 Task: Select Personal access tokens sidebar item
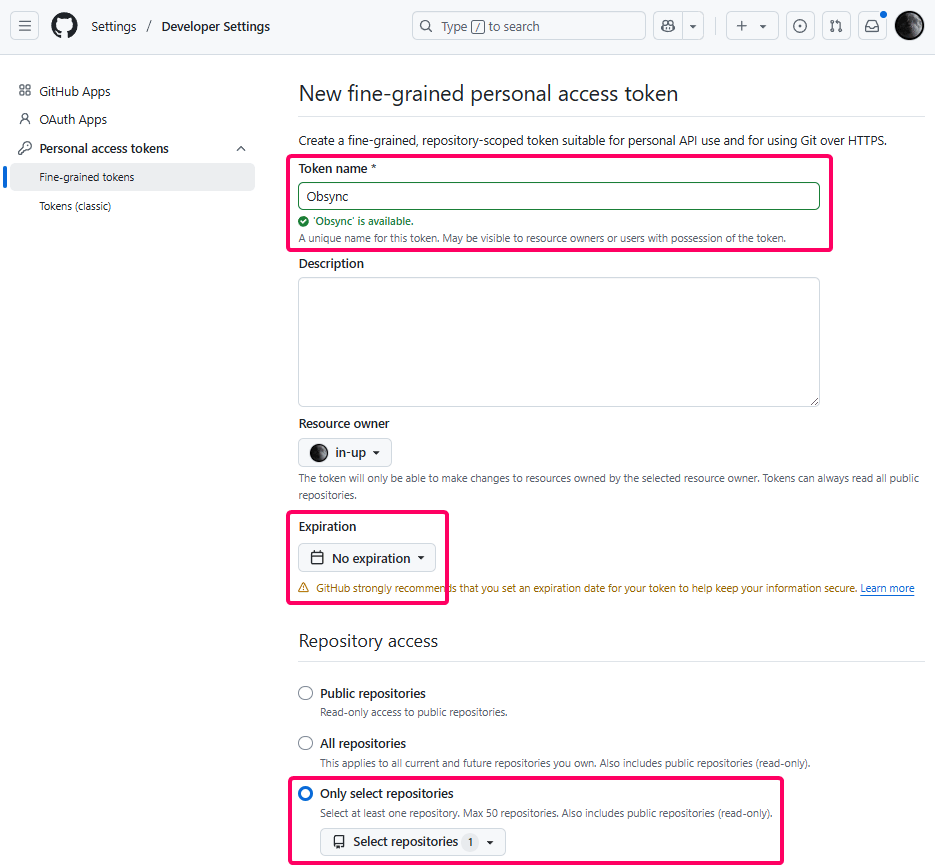104,148
